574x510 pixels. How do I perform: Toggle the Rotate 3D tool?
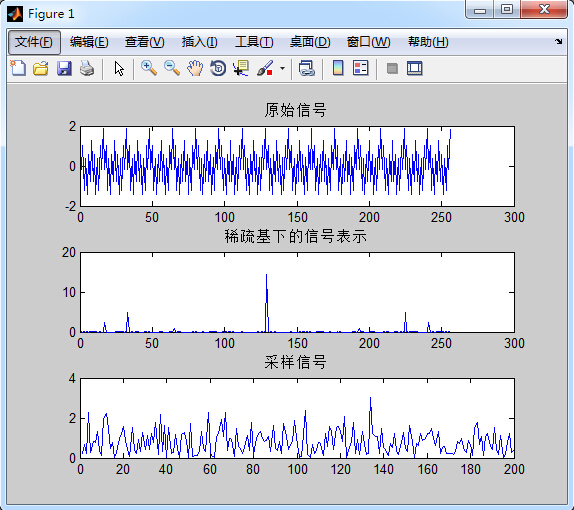(218, 68)
